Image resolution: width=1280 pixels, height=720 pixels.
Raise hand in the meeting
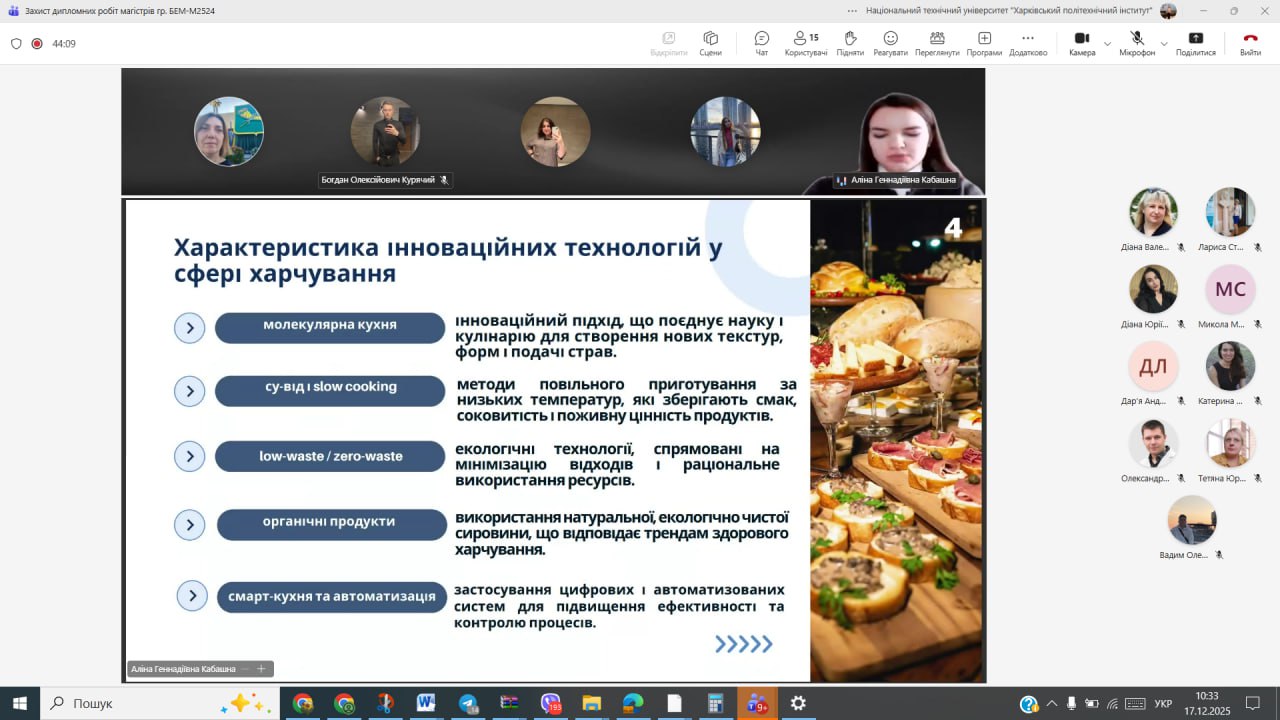[x=850, y=43]
